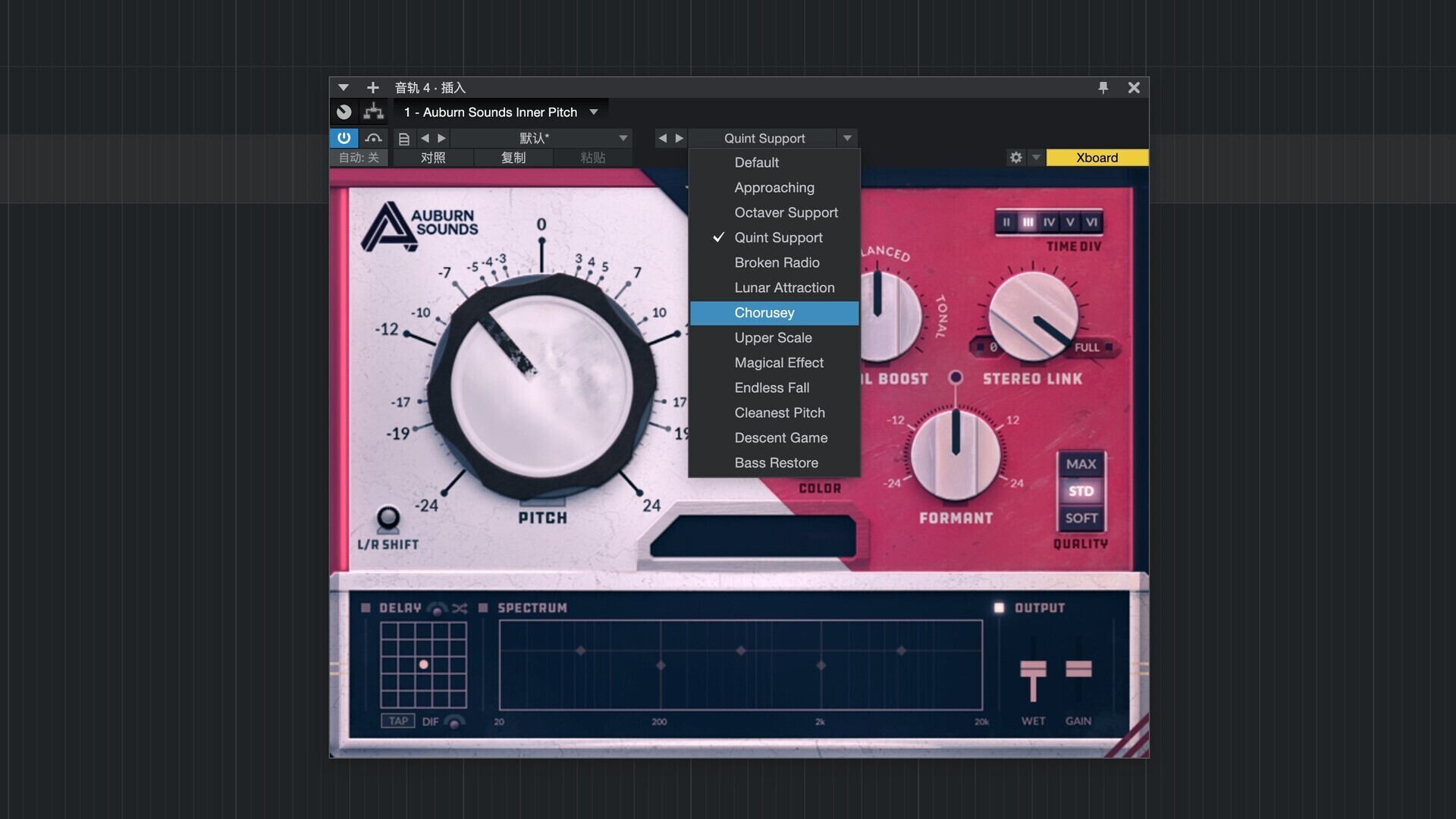1456x819 pixels.
Task: Click the channel editor routing icon
Action: pyautogui.click(x=373, y=112)
